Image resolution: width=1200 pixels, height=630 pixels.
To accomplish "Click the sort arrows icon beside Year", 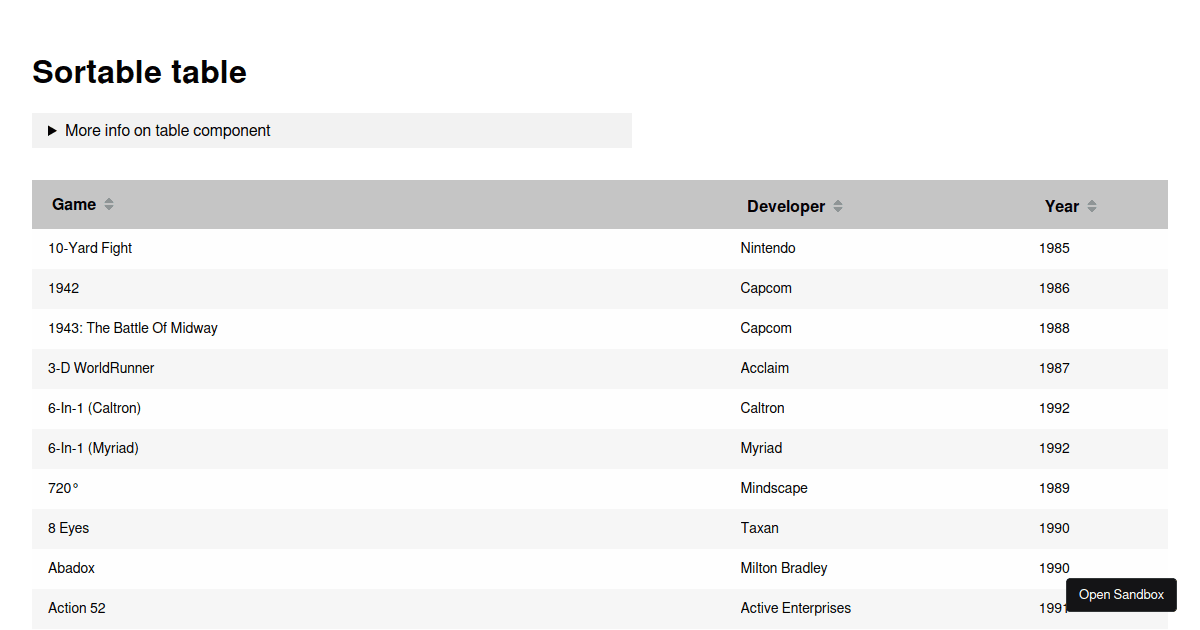I will (1092, 206).
